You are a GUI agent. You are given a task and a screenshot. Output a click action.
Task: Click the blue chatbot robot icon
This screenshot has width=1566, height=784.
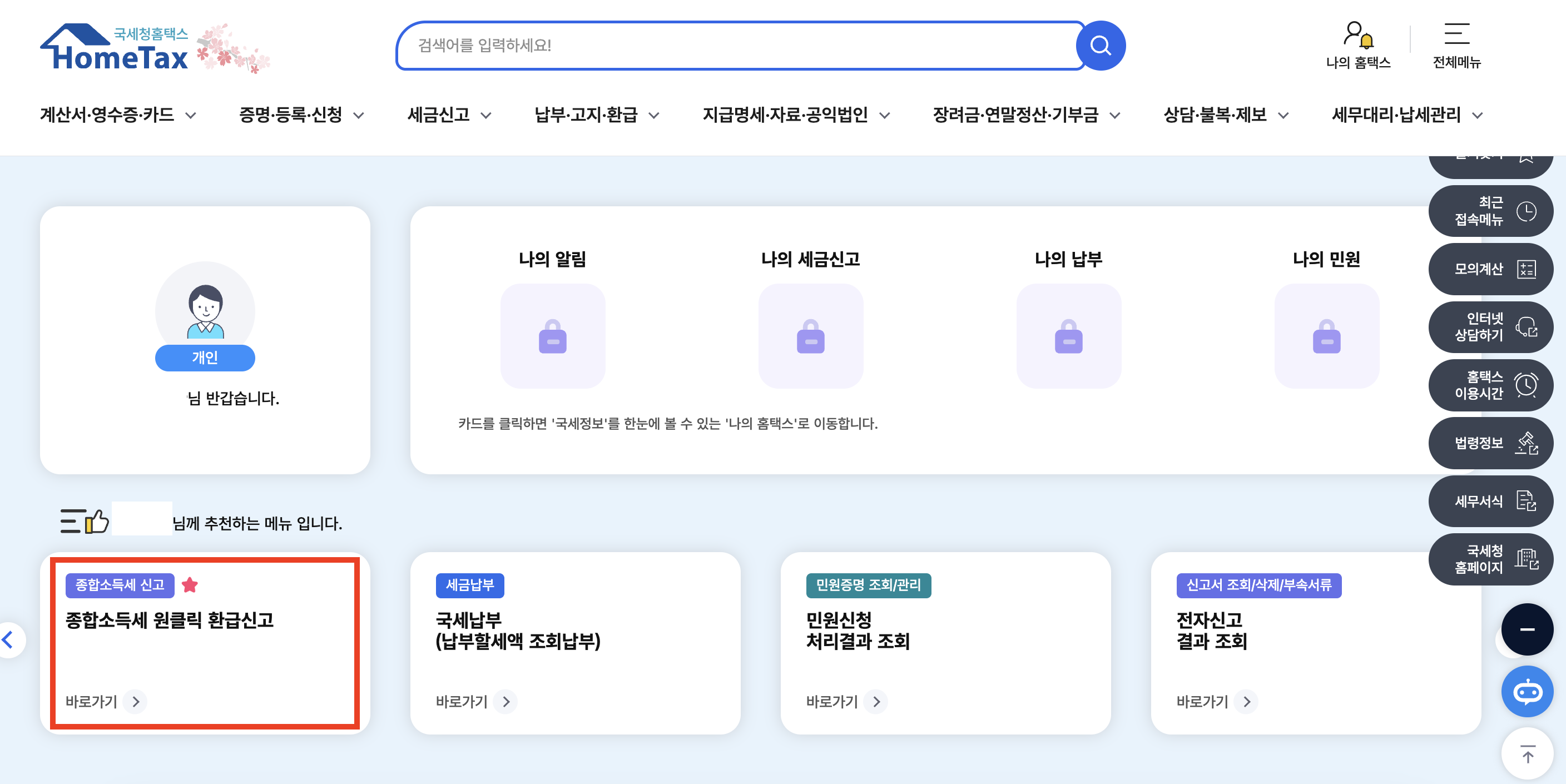click(x=1527, y=692)
